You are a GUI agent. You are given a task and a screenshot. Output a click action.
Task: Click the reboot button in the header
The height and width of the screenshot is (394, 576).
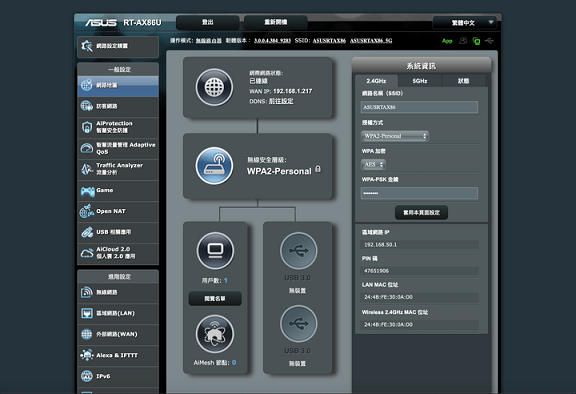276,22
